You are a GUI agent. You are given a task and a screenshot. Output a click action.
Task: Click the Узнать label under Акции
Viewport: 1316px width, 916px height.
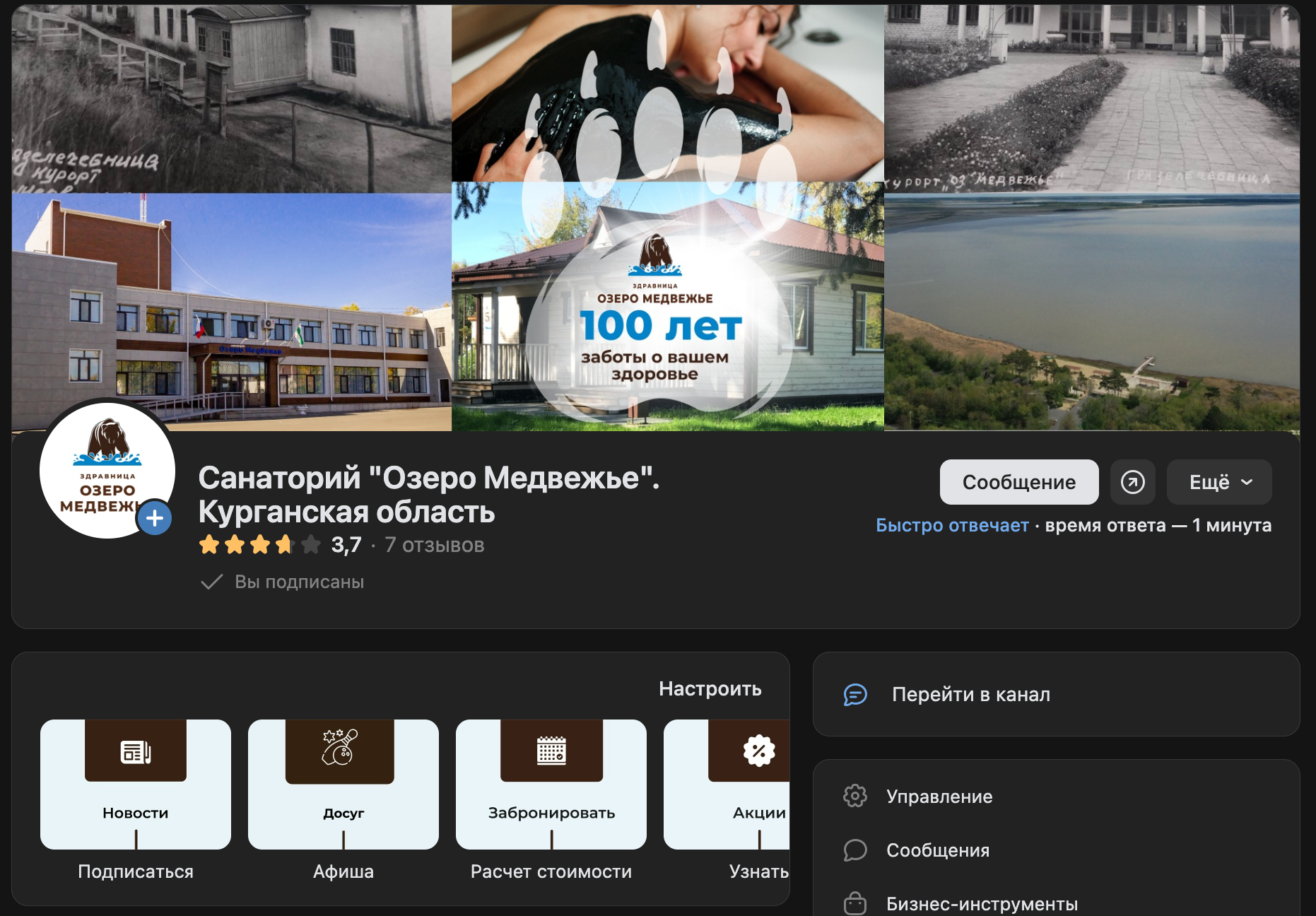[x=759, y=871]
